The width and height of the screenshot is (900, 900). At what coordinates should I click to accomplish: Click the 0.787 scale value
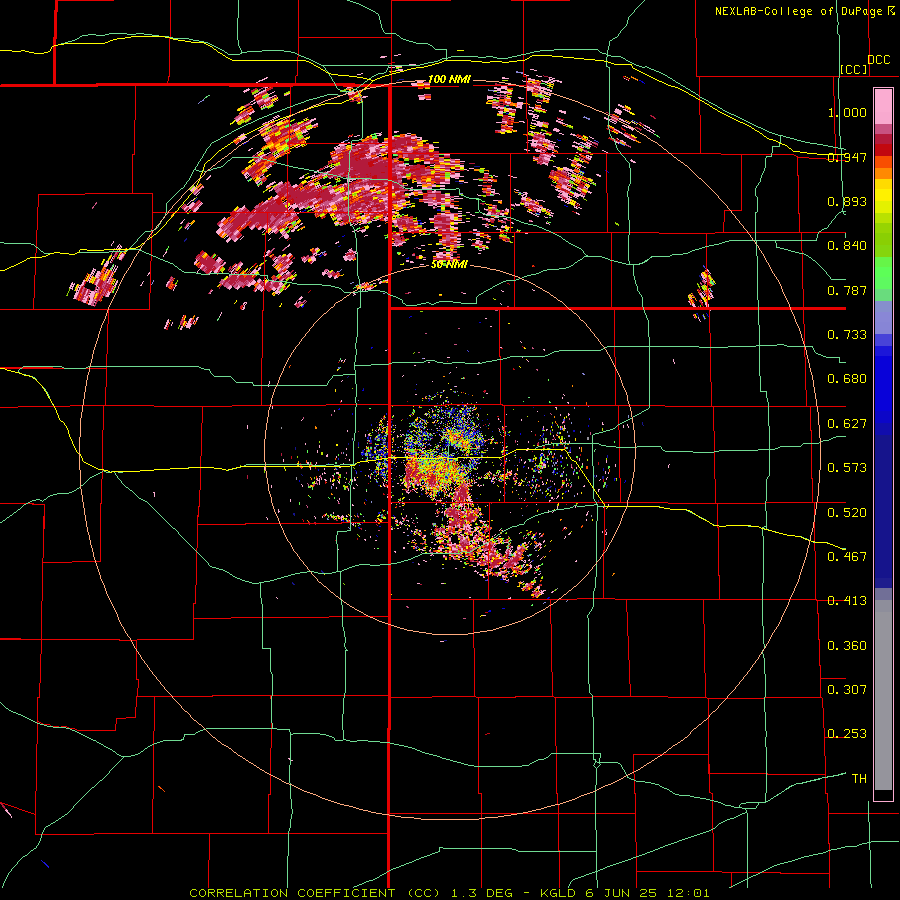847,290
